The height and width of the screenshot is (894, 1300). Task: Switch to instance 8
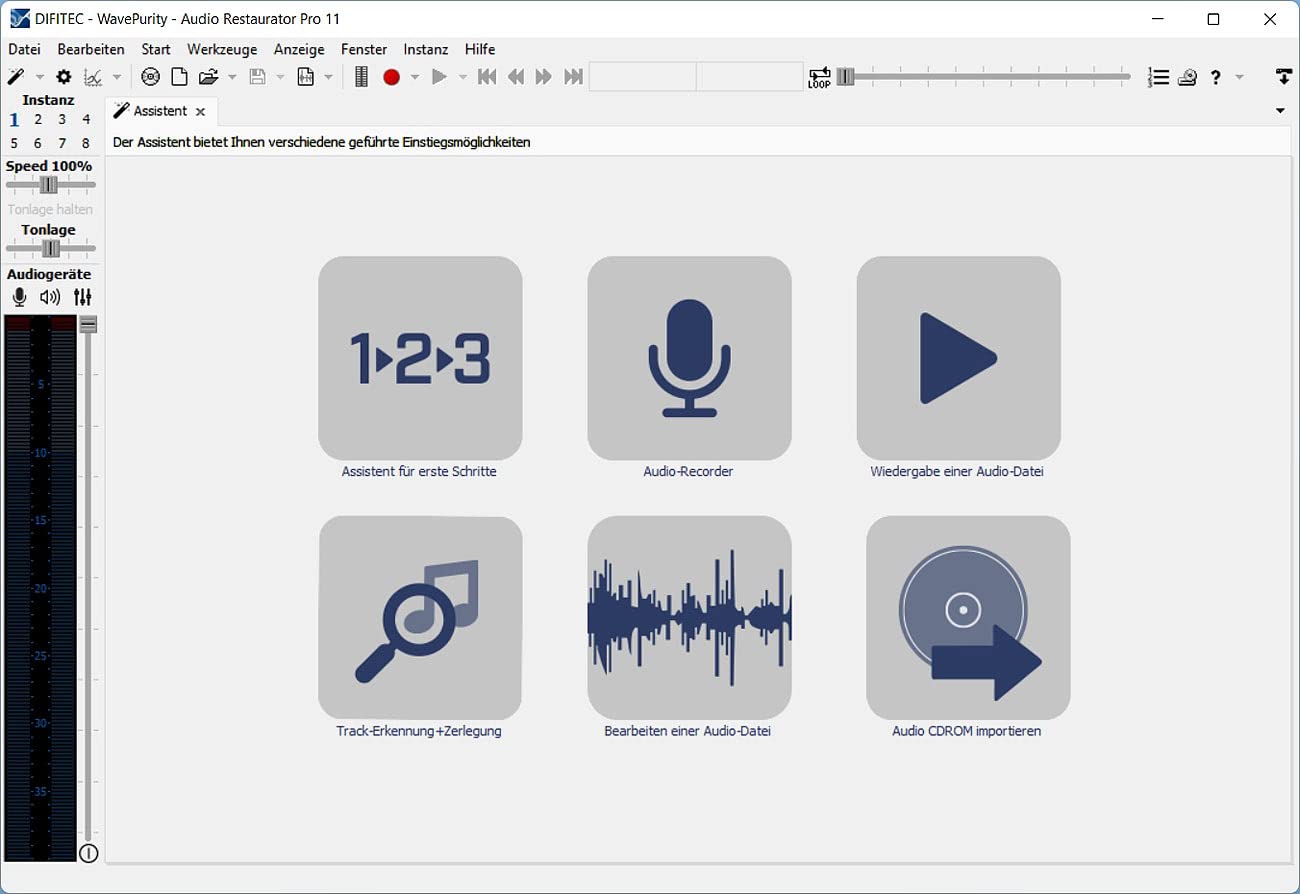(x=86, y=144)
